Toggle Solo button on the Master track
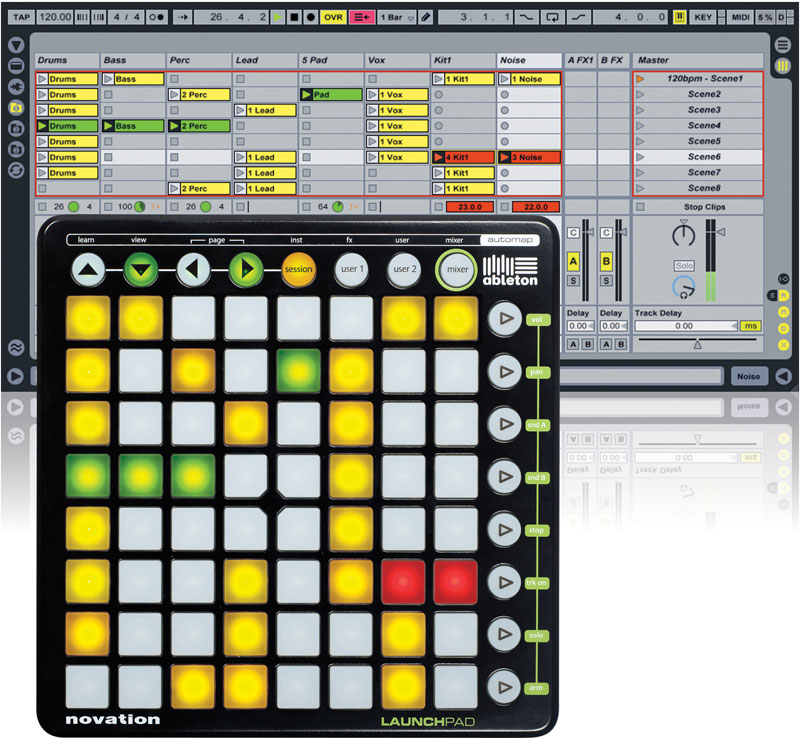Viewport: 800px width, 738px height. point(684,266)
